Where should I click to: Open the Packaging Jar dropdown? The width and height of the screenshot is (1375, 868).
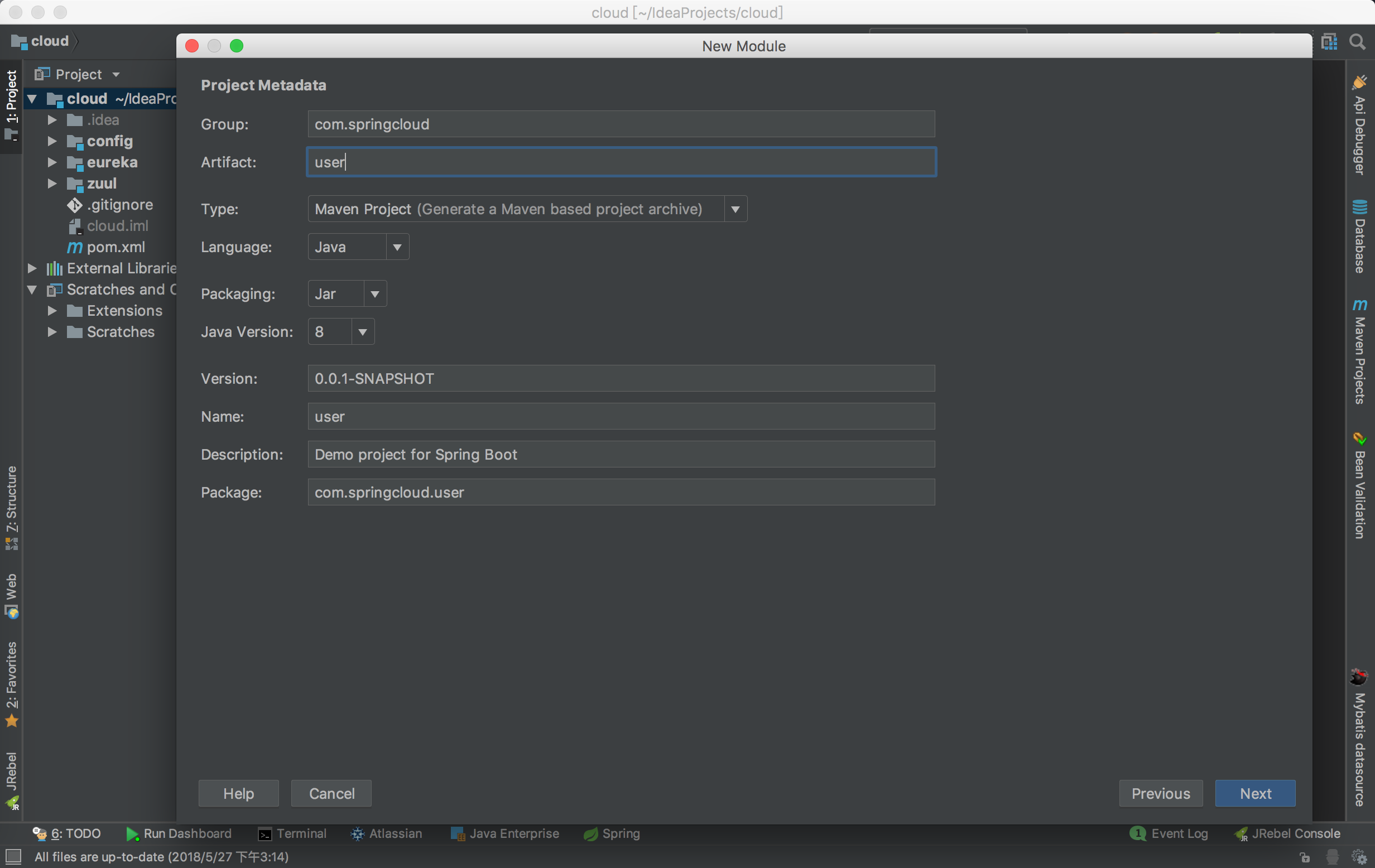click(x=374, y=294)
